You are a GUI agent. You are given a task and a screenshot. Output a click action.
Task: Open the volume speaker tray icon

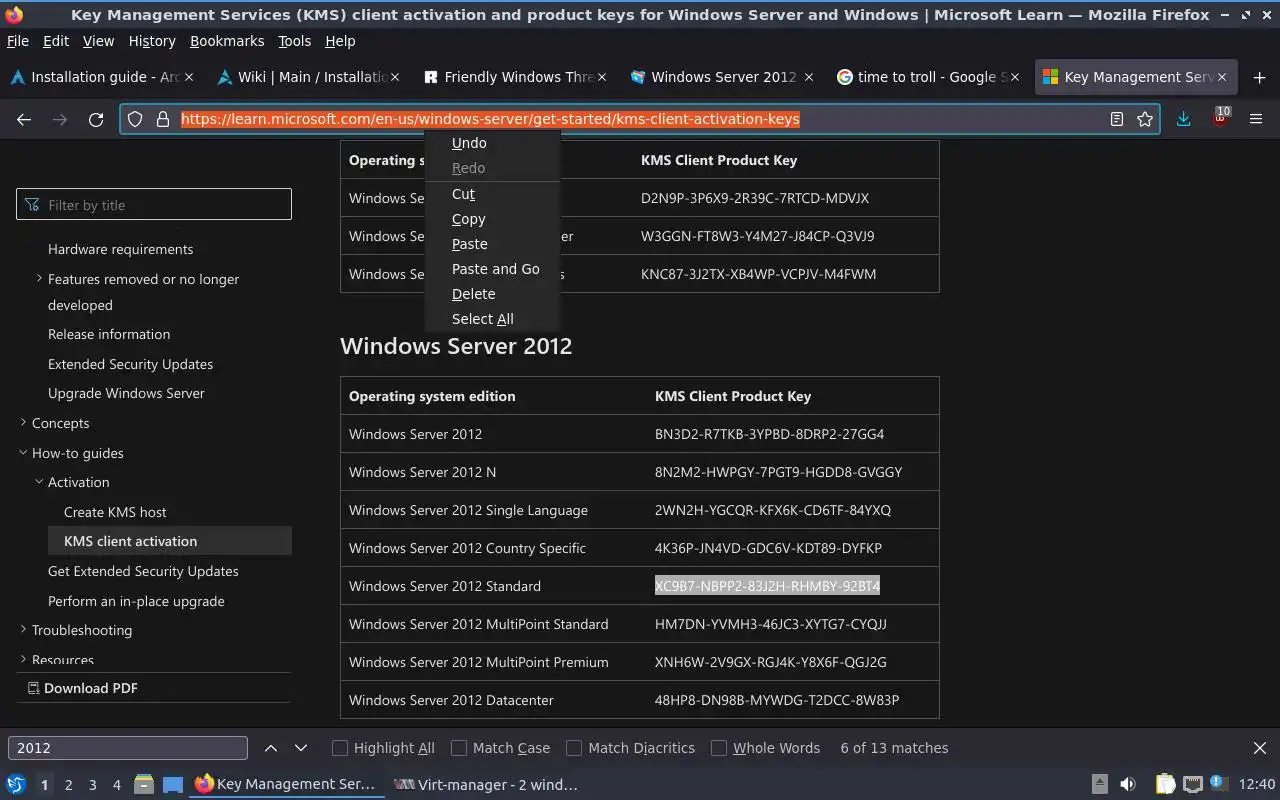tap(1128, 785)
